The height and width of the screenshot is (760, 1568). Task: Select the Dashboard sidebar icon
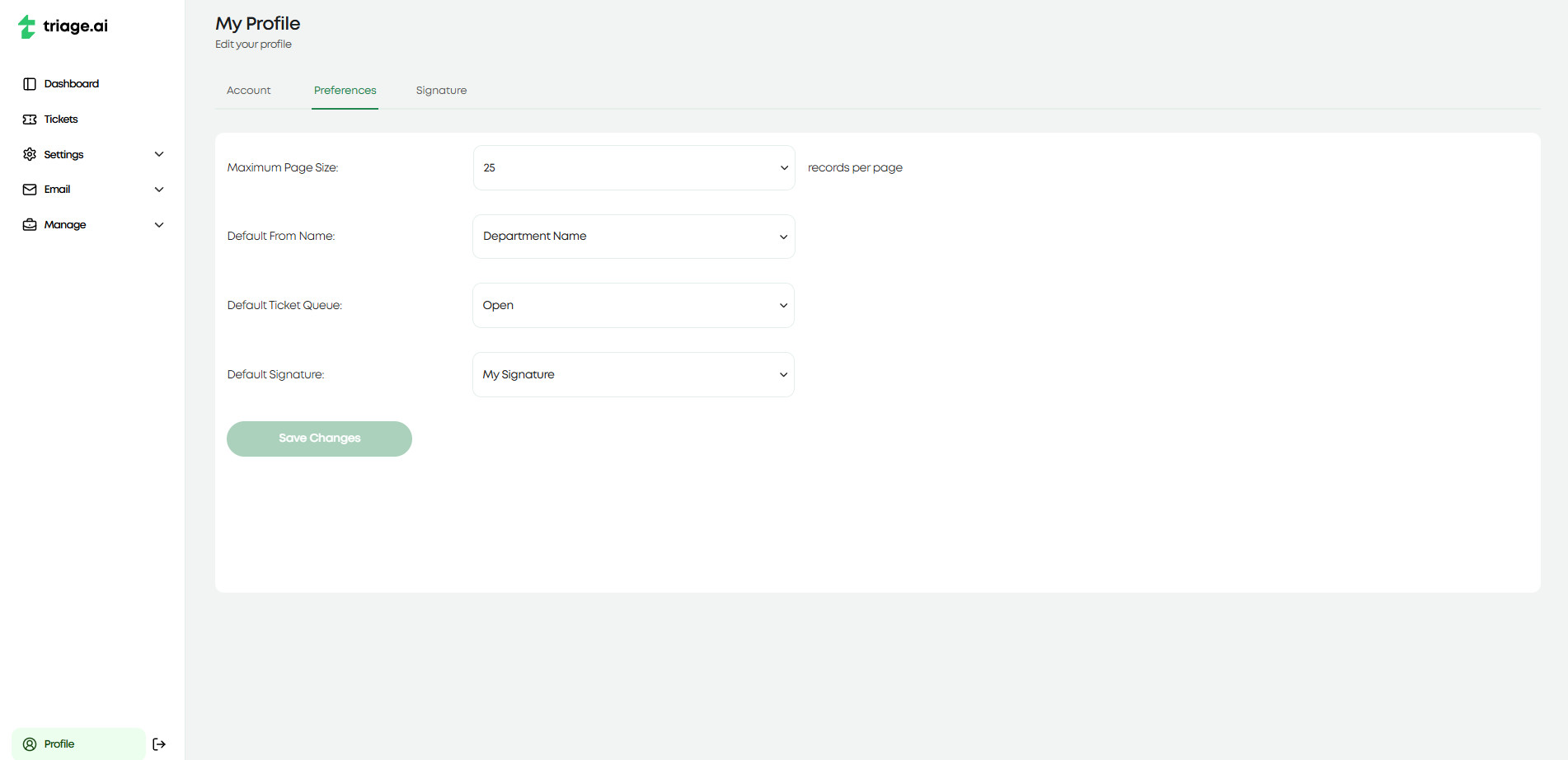[x=30, y=83]
